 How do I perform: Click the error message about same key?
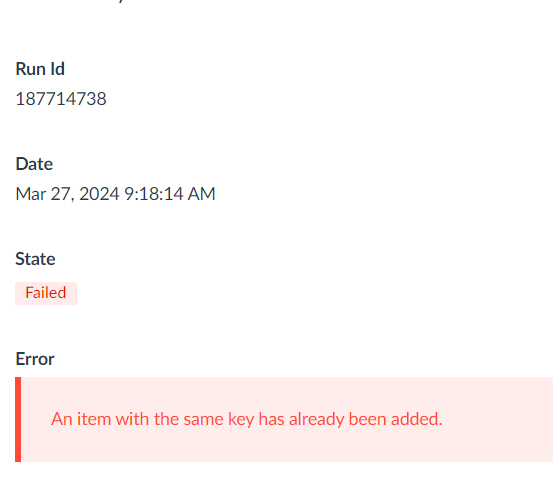click(247, 419)
